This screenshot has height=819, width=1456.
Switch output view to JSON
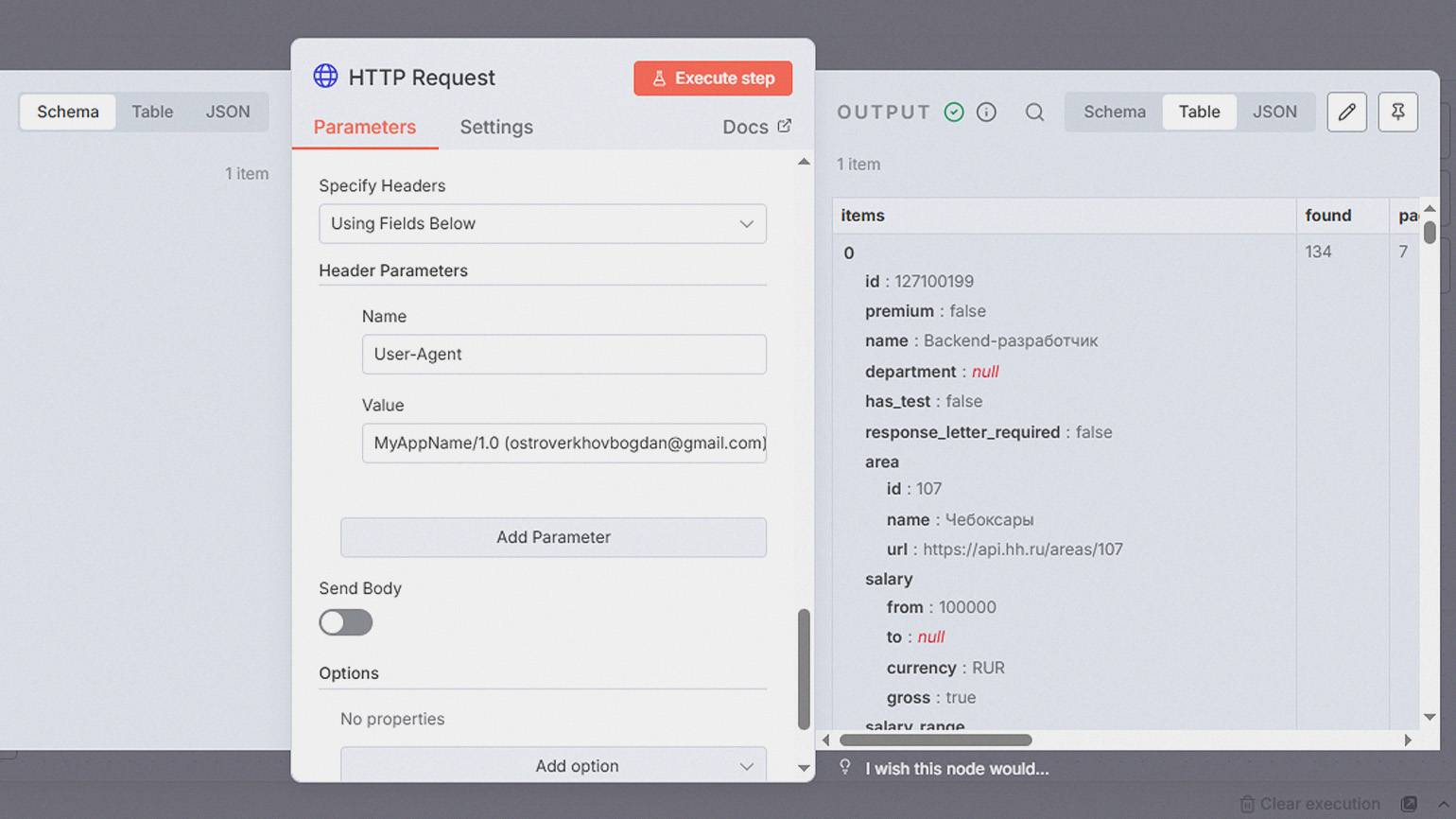tap(1274, 112)
